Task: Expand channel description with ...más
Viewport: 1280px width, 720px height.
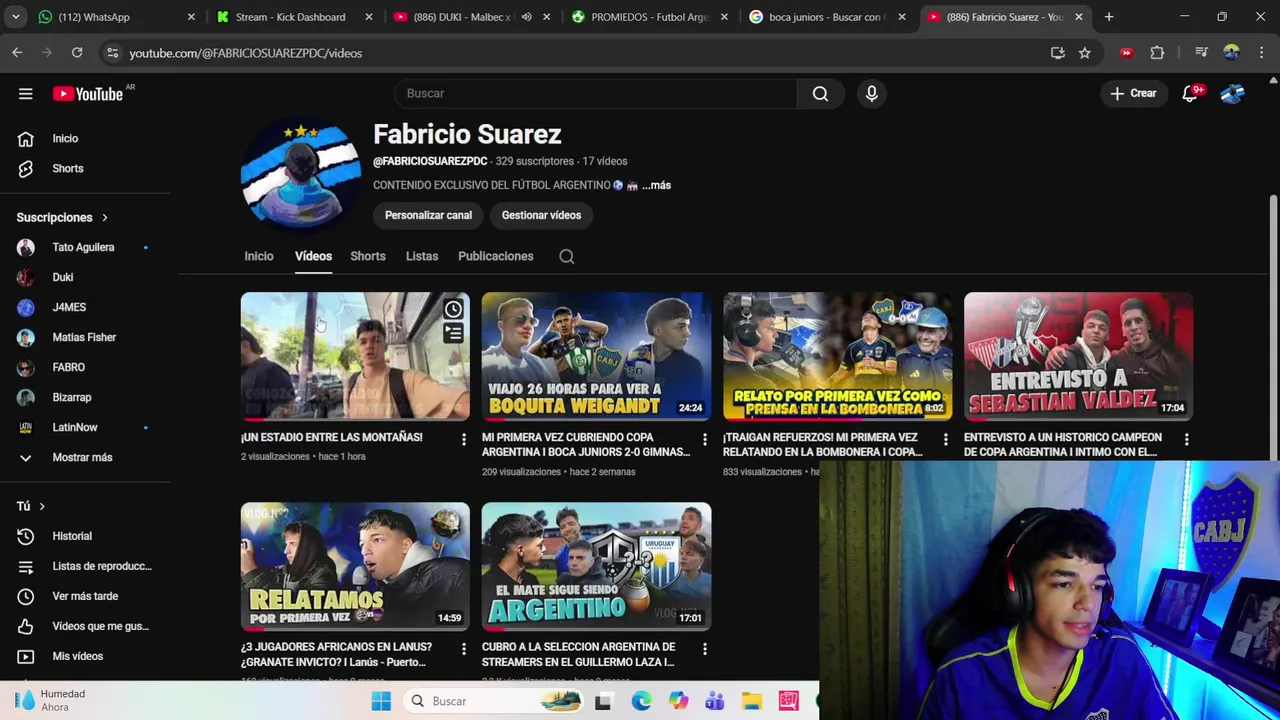Action: pyautogui.click(x=656, y=185)
